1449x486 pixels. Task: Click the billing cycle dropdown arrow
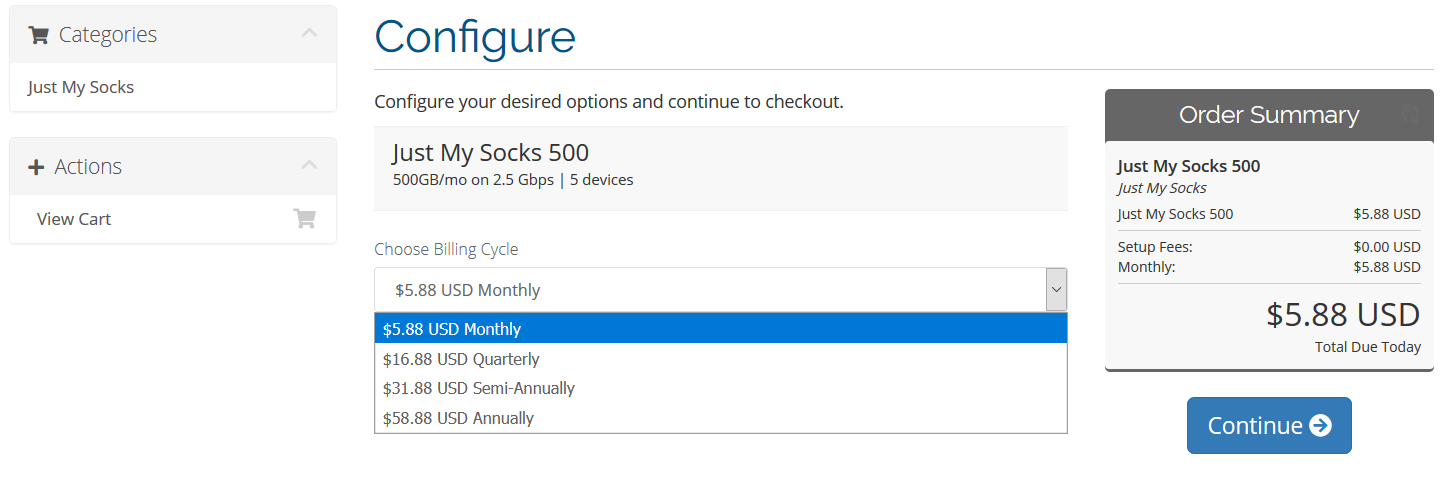1056,290
